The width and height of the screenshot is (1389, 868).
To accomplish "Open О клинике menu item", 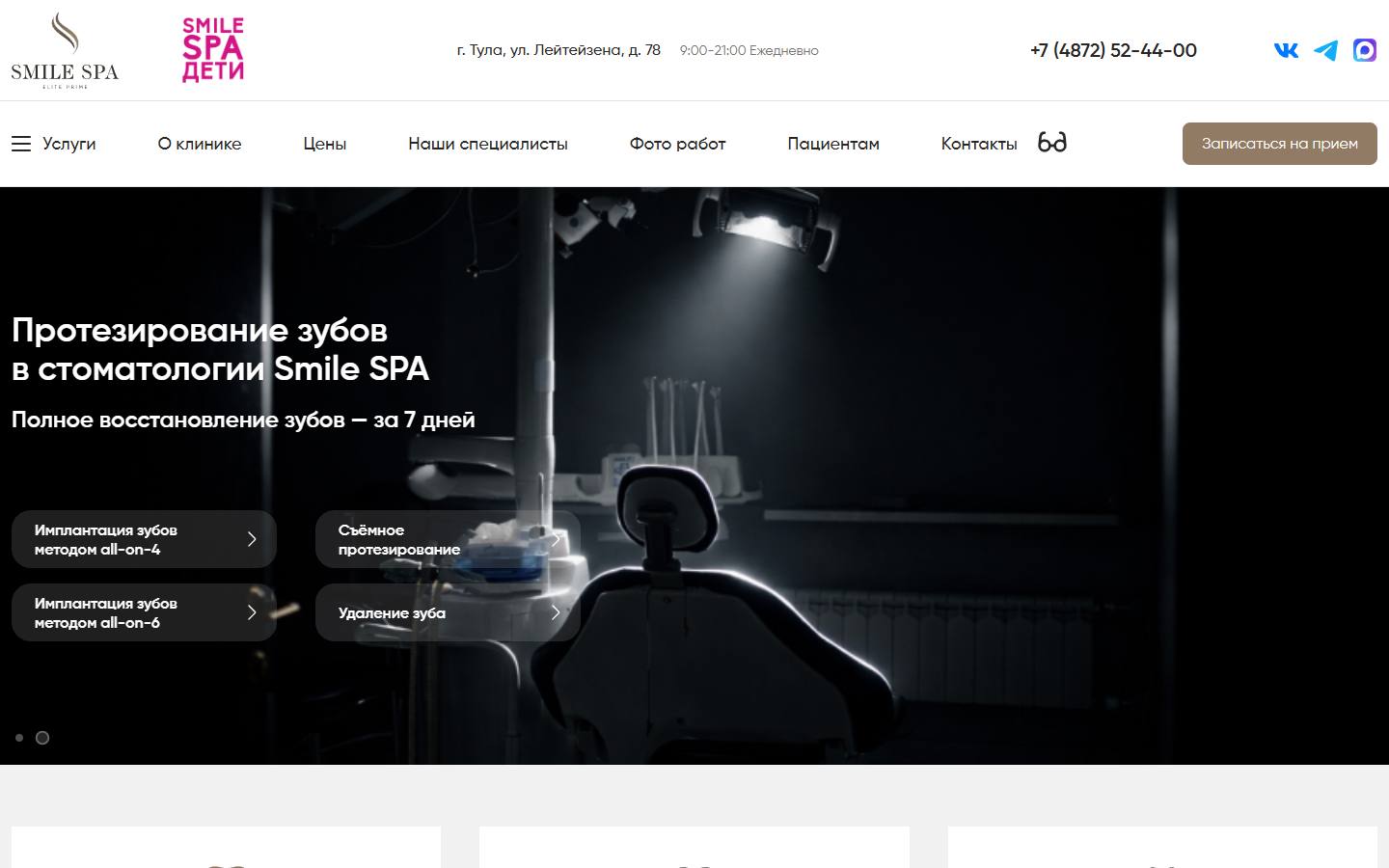I will (200, 144).
